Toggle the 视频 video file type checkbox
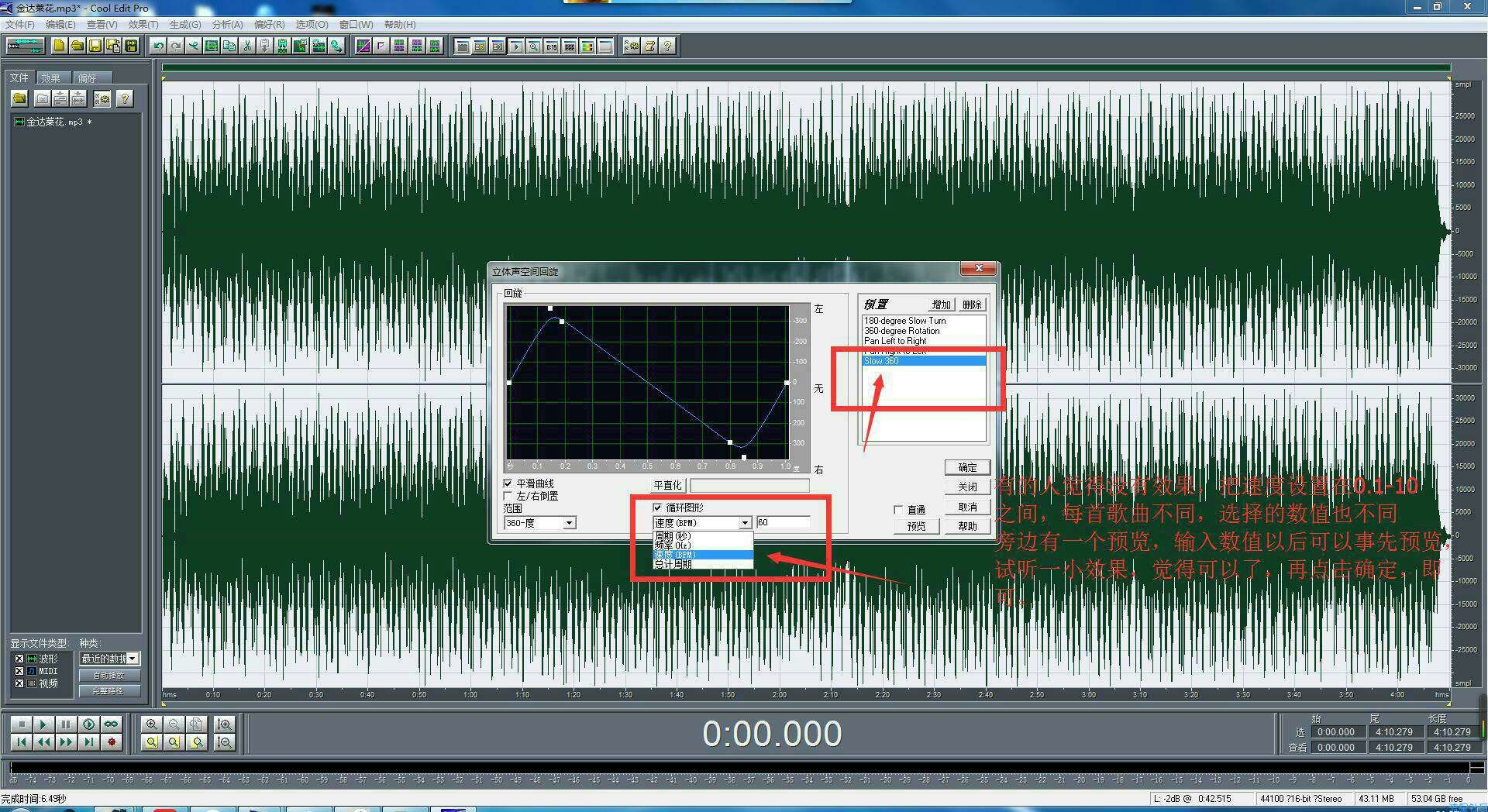The height and width of the screenshot is (812, 1488). click(x=19, y=683)
